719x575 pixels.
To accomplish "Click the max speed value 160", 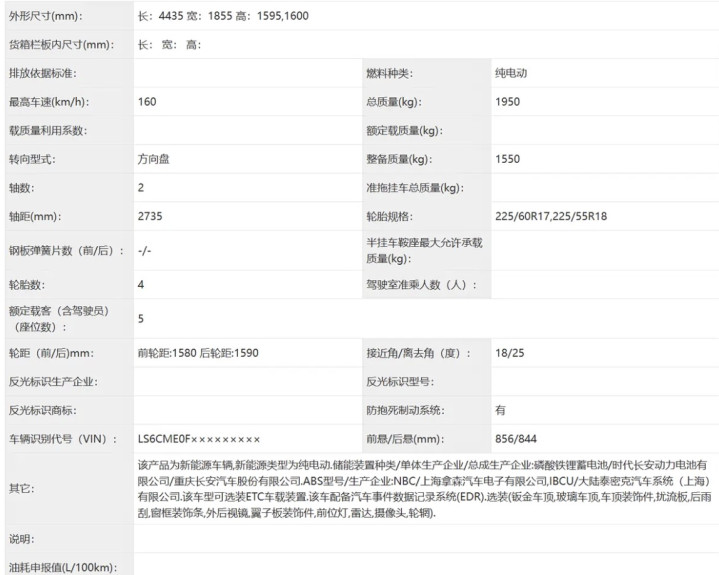I will point(147,102).
